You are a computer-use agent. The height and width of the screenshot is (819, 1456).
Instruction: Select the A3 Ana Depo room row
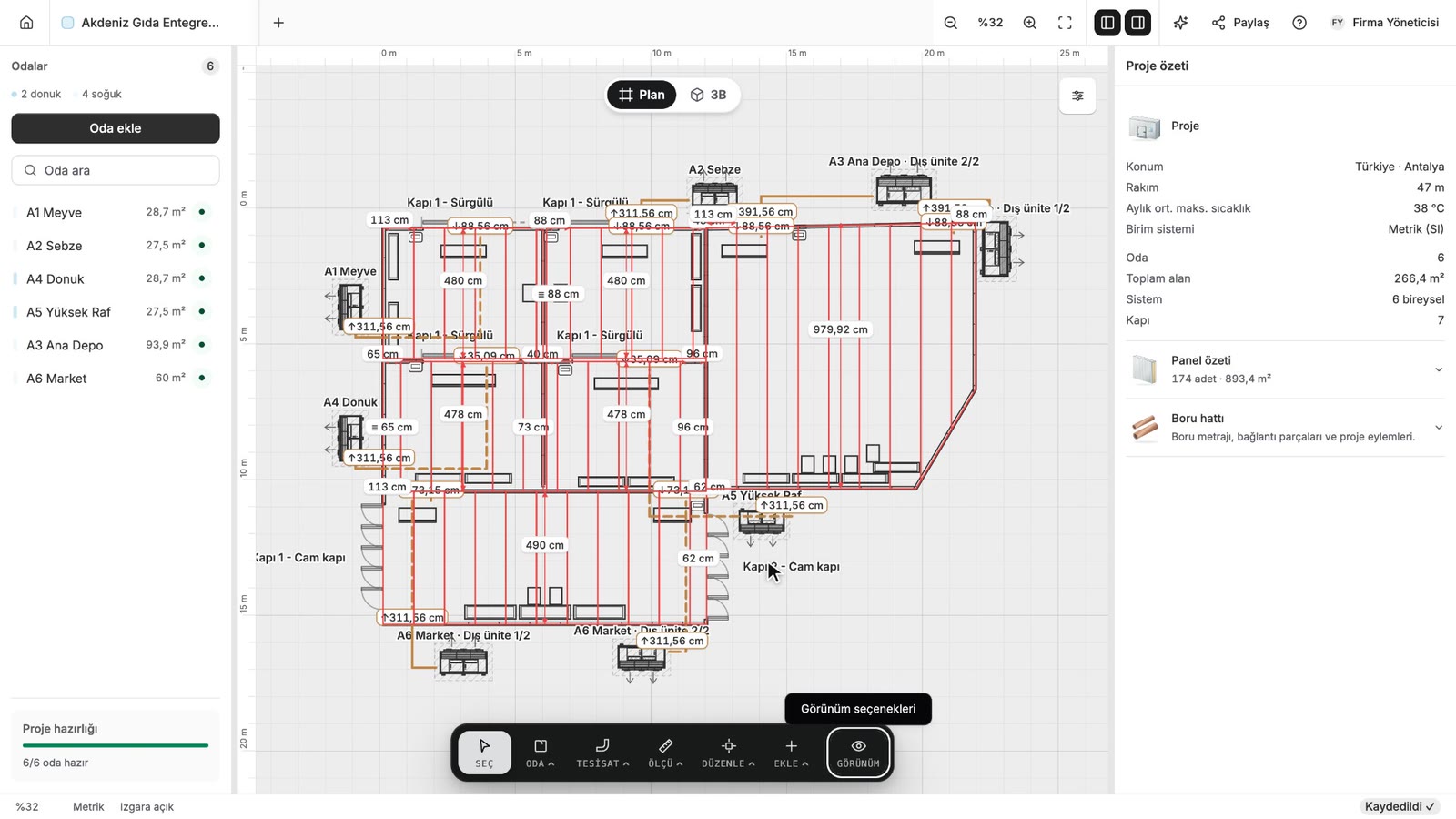tap(116, 345)
